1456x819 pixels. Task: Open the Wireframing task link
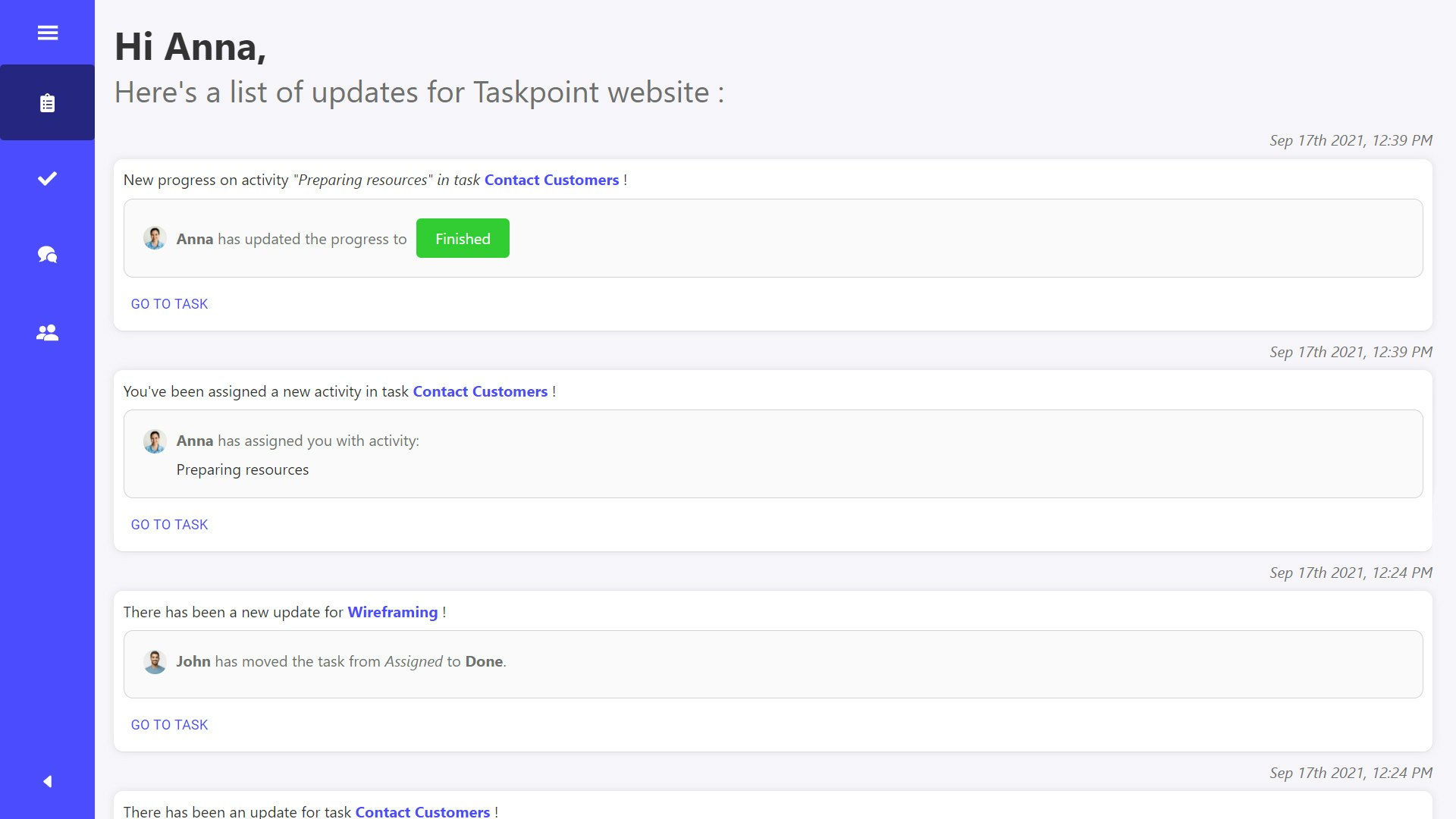coord(393,612)
